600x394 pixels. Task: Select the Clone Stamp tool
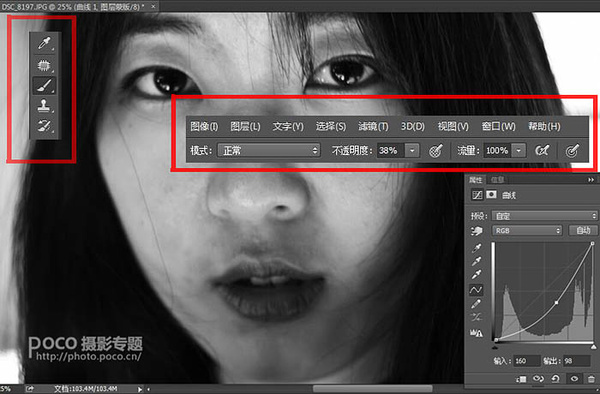pyautogui.click(x=44, y=106)
